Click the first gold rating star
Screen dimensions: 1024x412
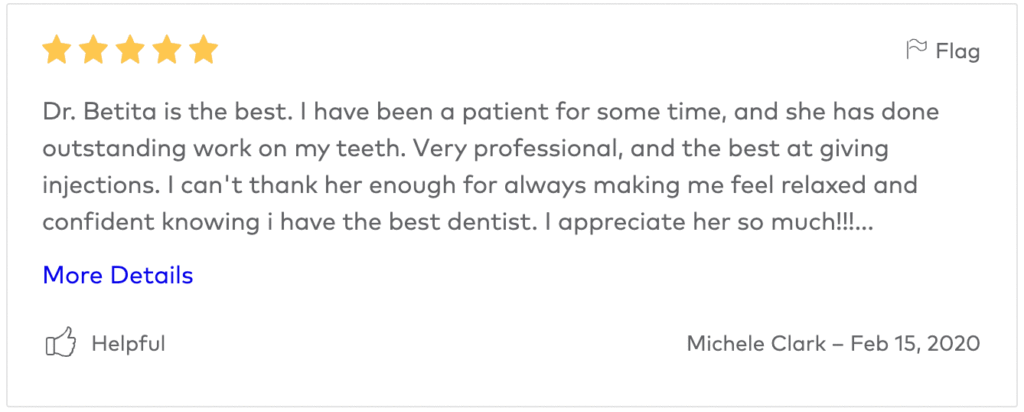click(x=57, y=49)
